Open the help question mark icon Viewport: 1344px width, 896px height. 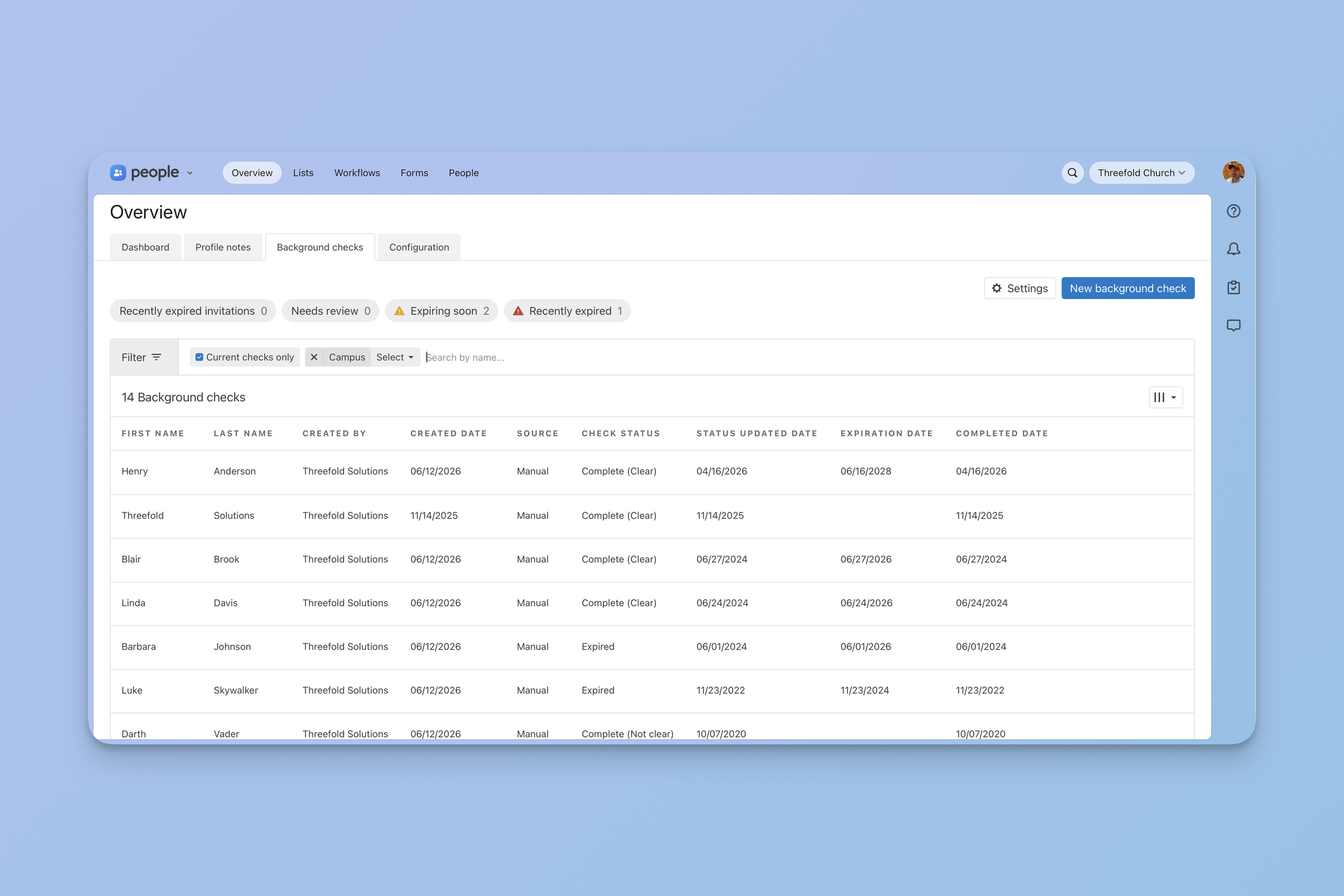pos(1233,211)
